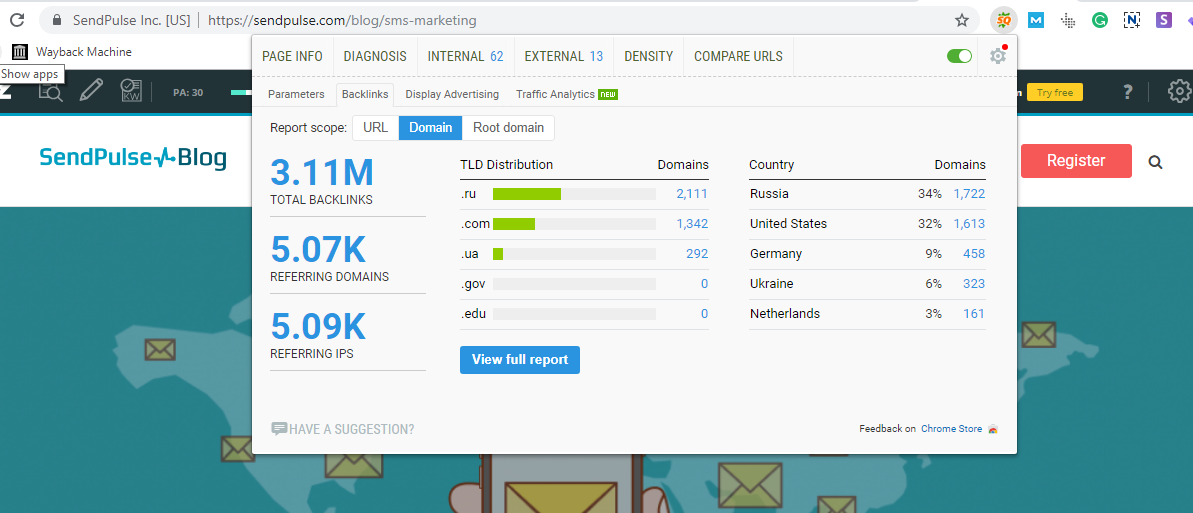Click the MozBar PA: 30 metric
This screenshot has width=1193, height=513.
pyautogui.click(x=188, y=93)
